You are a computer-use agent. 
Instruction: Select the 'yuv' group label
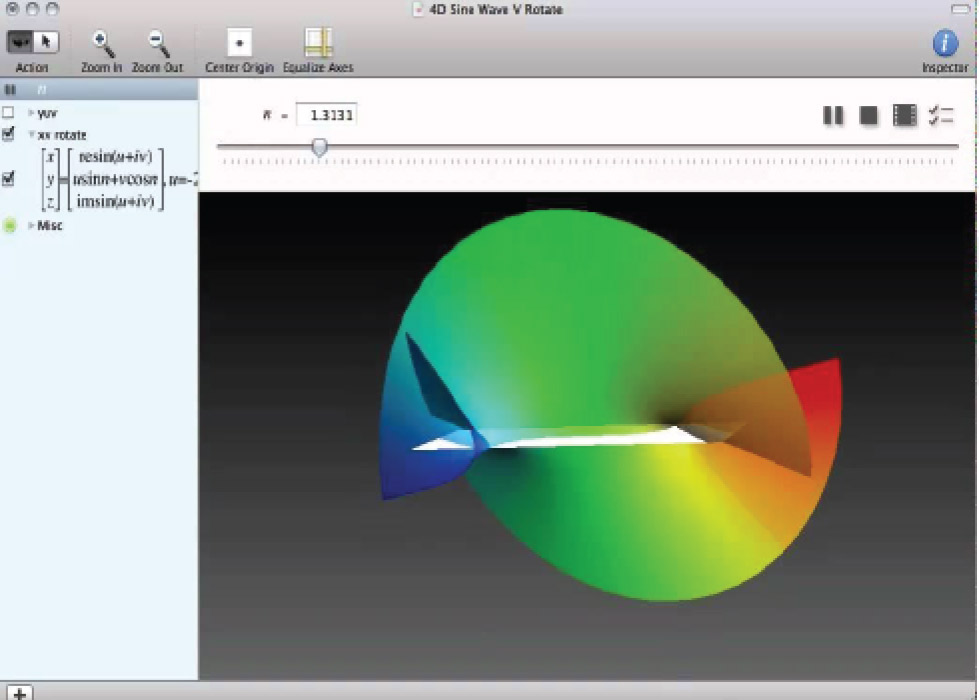click(47, 113)
